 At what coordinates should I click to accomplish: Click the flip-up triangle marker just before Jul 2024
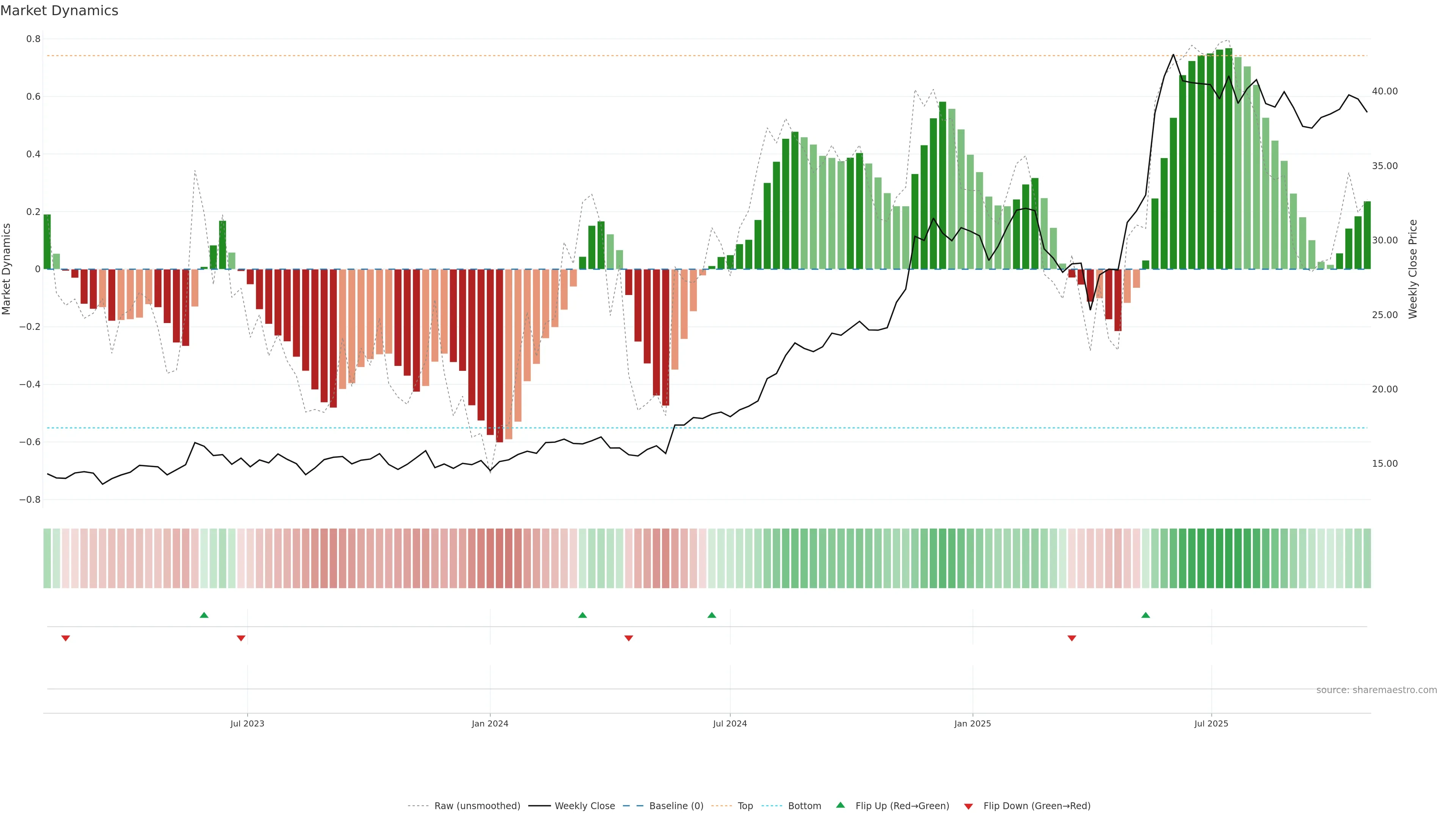[712, 615]
